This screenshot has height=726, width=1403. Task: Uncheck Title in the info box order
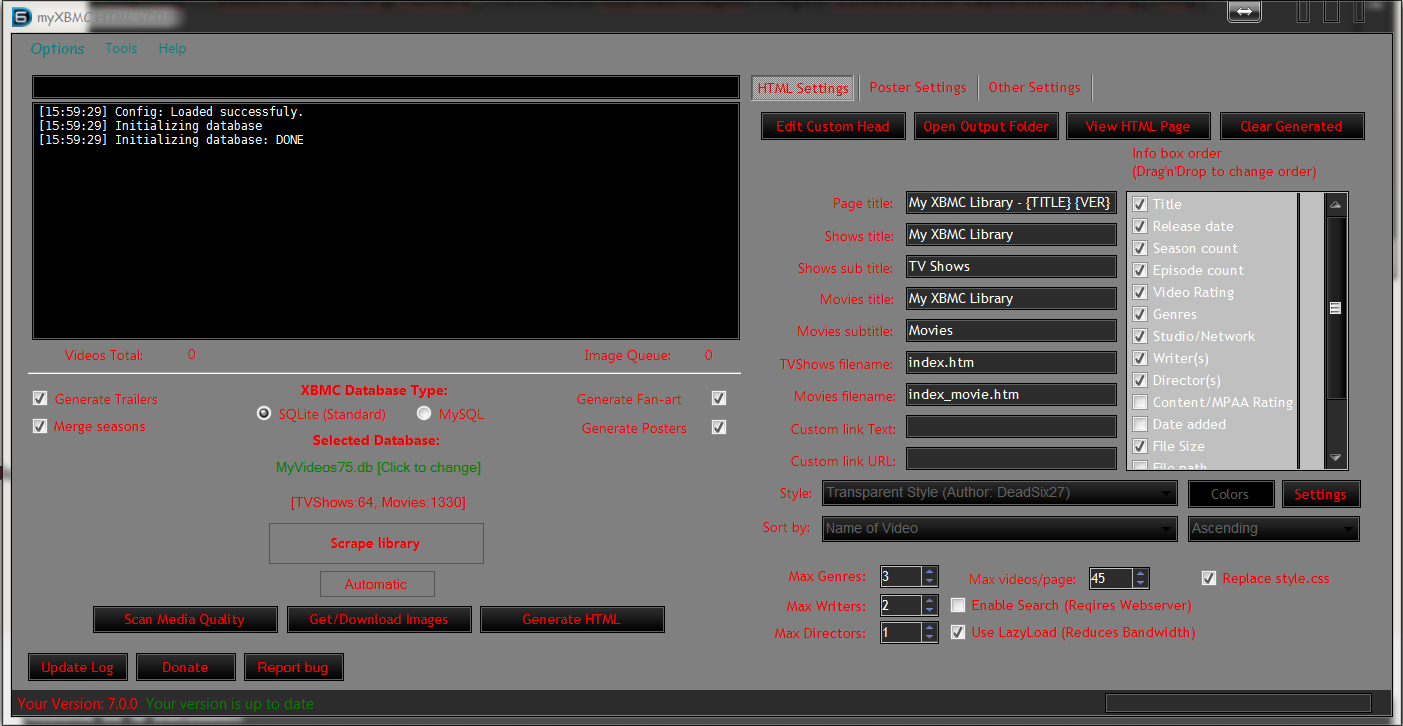click(x=1140, y=204)
